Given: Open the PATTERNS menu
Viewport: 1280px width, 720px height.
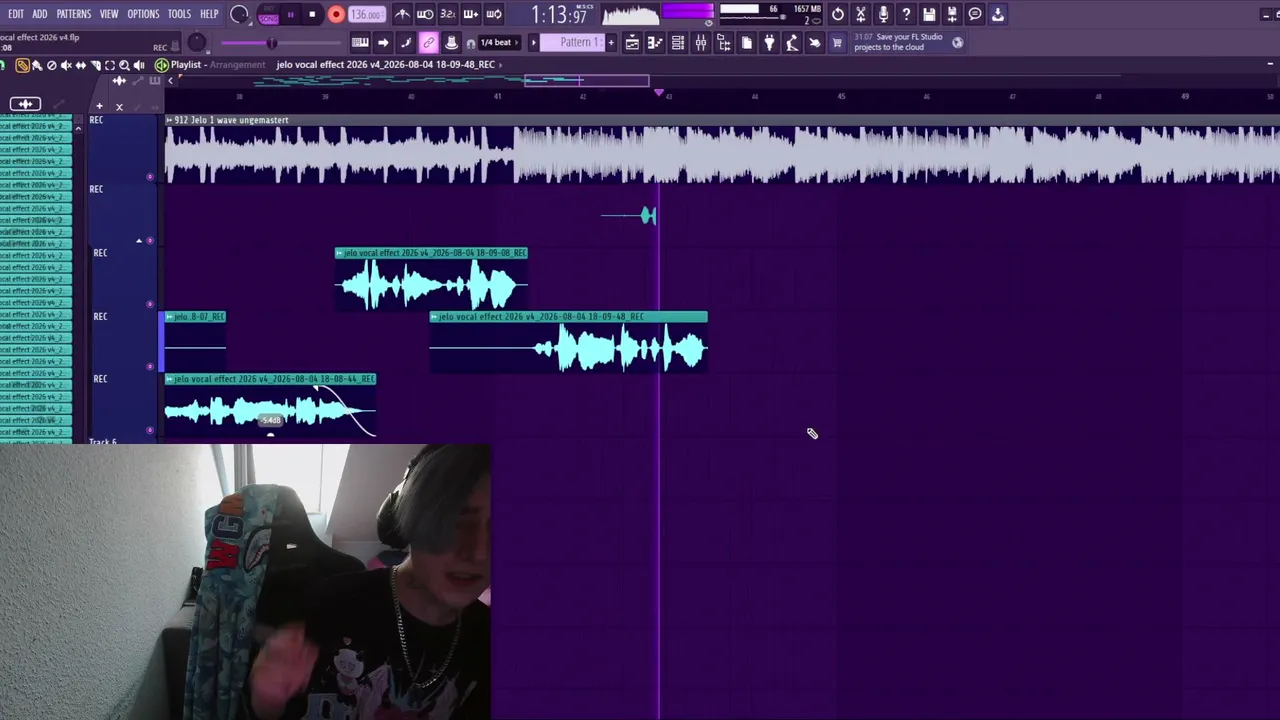Looking at the screenshot, I should pos(74,14).
